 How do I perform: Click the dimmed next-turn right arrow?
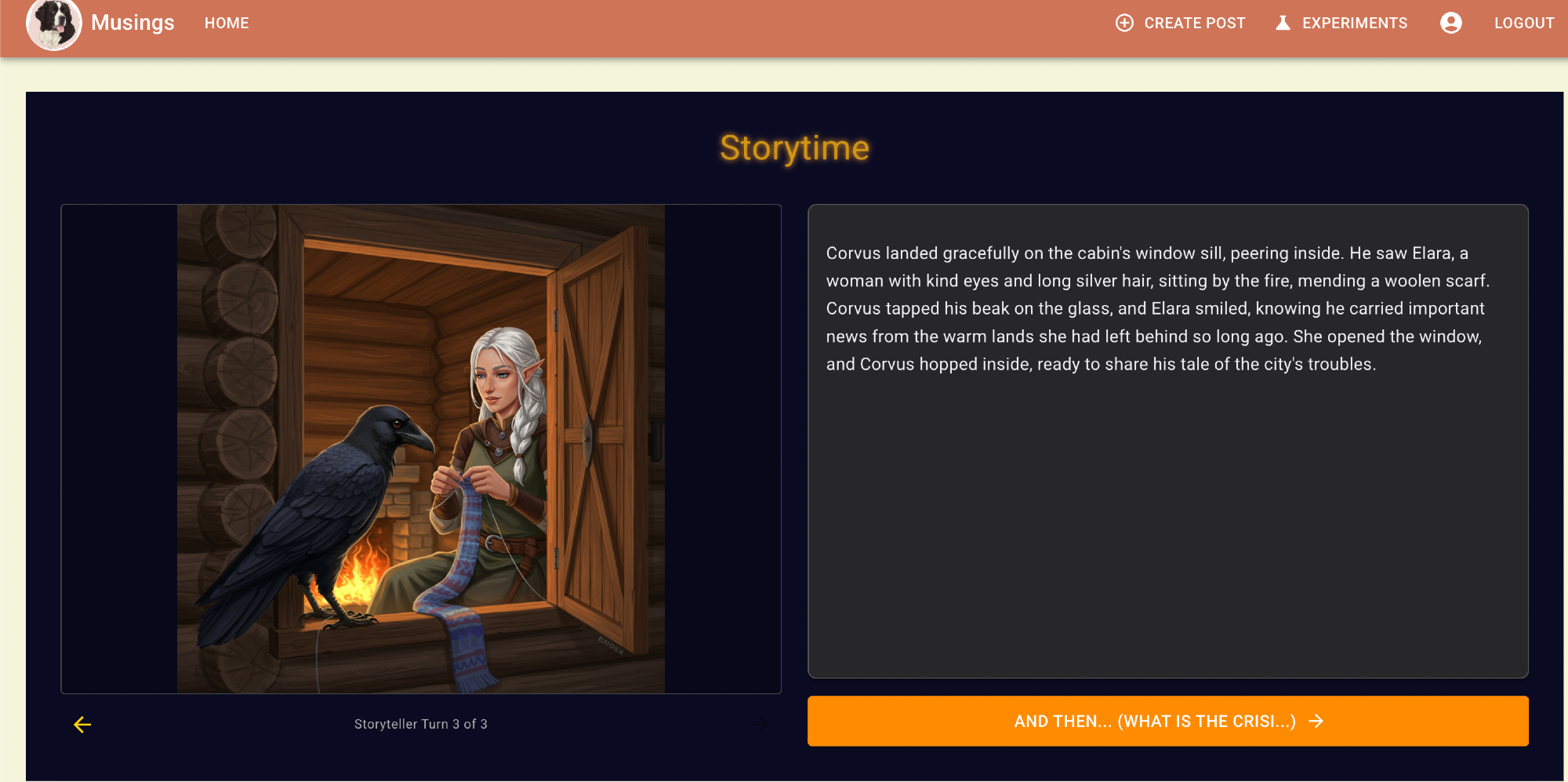coord(760,724)
